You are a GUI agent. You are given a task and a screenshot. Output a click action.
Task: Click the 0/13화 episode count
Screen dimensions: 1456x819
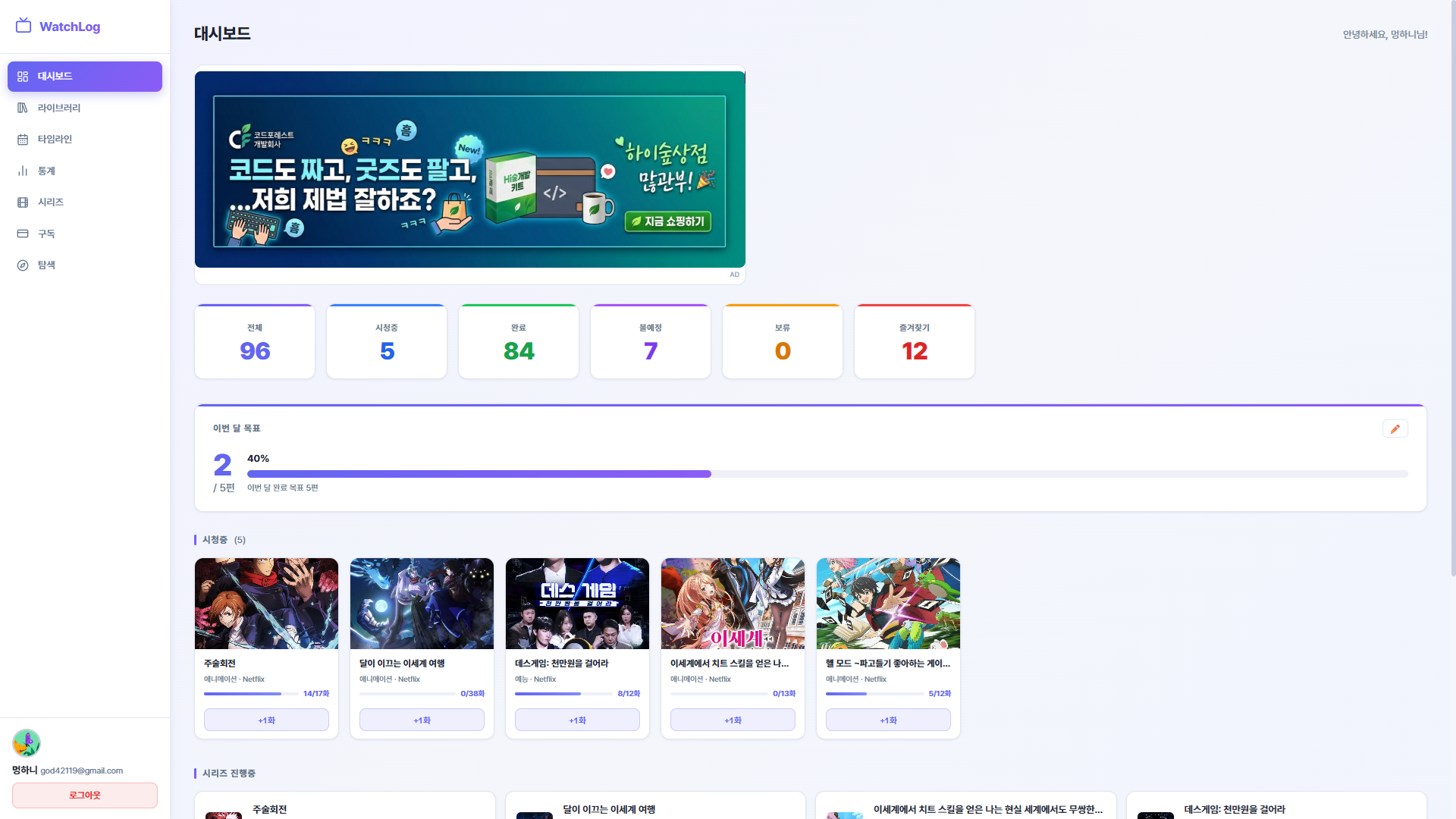pyautogui.click(x=784, y=694)
